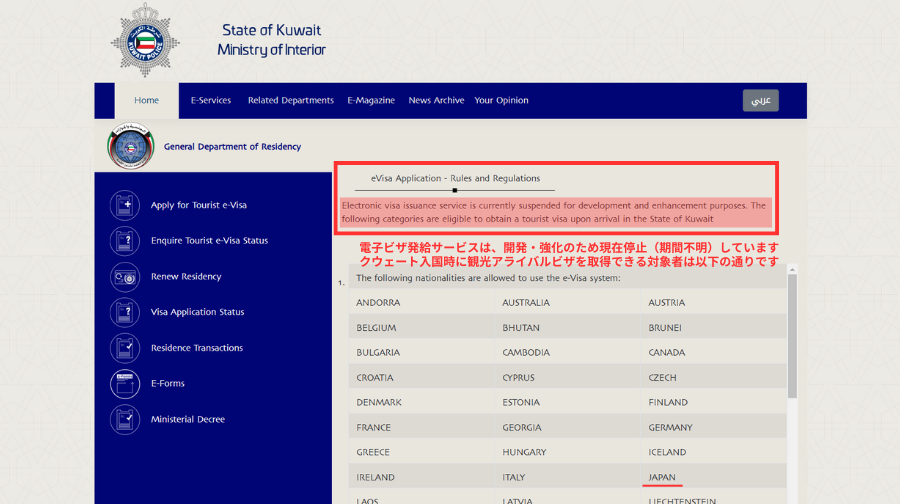
Task: Select GREECE in the nationalities table
Action: click(x=373, y=452)
